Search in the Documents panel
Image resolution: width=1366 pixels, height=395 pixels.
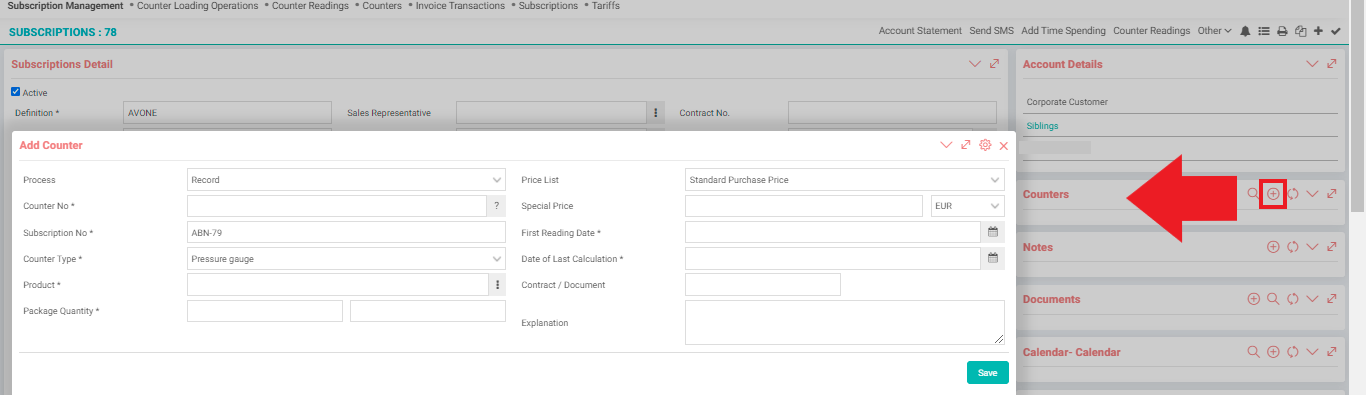[1273, 298]
